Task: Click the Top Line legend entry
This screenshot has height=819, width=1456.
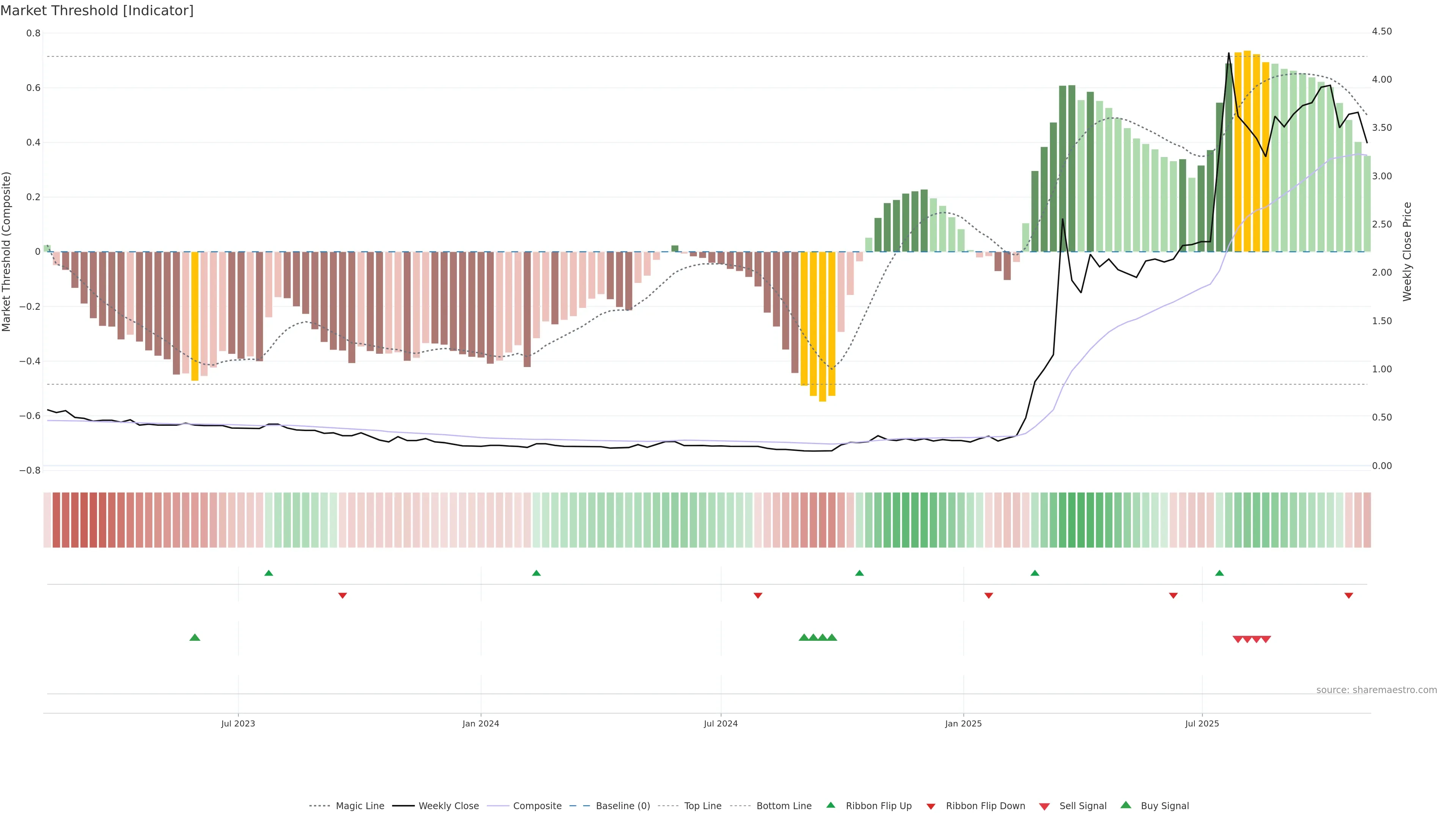Action: (x=703, y=806)
